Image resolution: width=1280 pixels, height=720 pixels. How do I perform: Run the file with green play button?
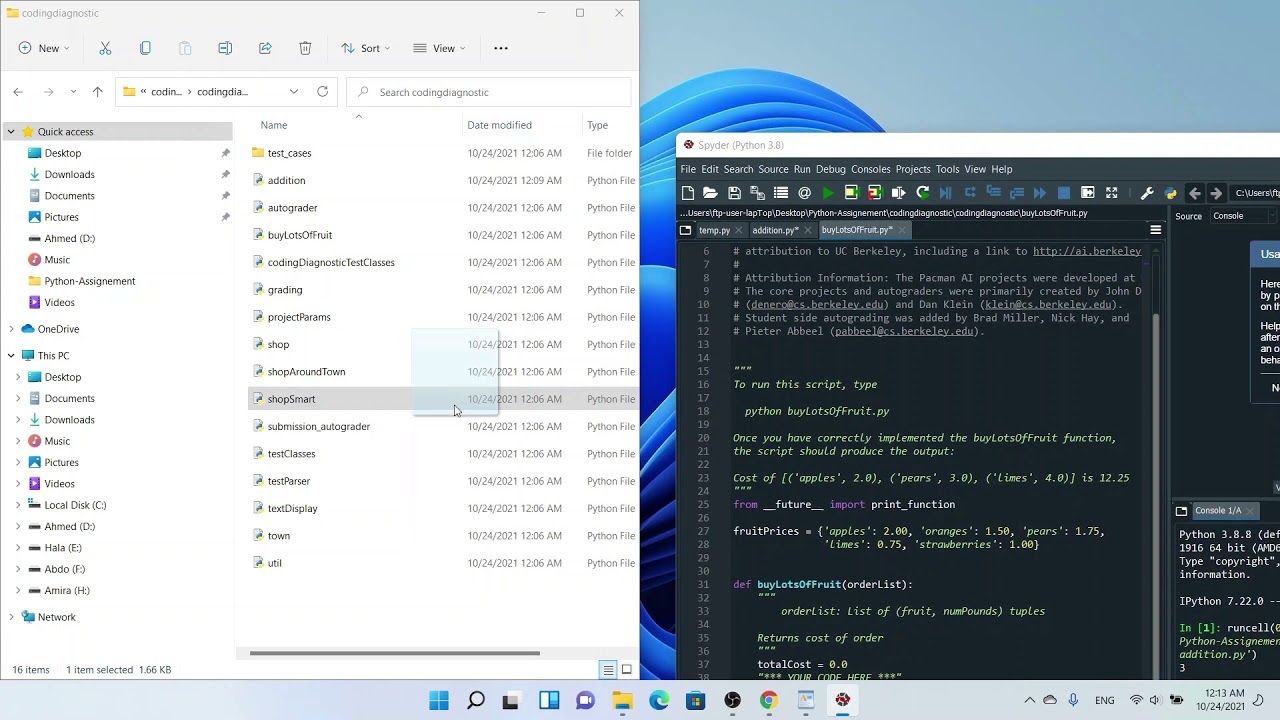click(828, 193)
